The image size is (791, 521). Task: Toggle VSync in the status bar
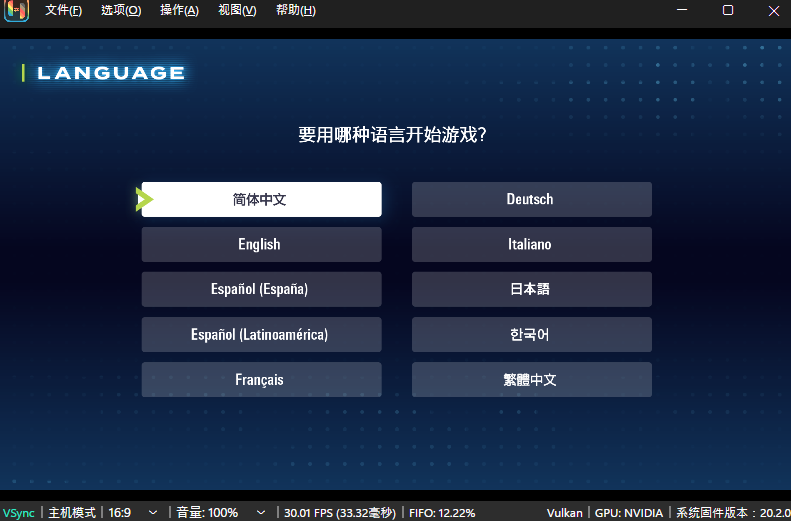pyautogui.click(x=18, y=512)
